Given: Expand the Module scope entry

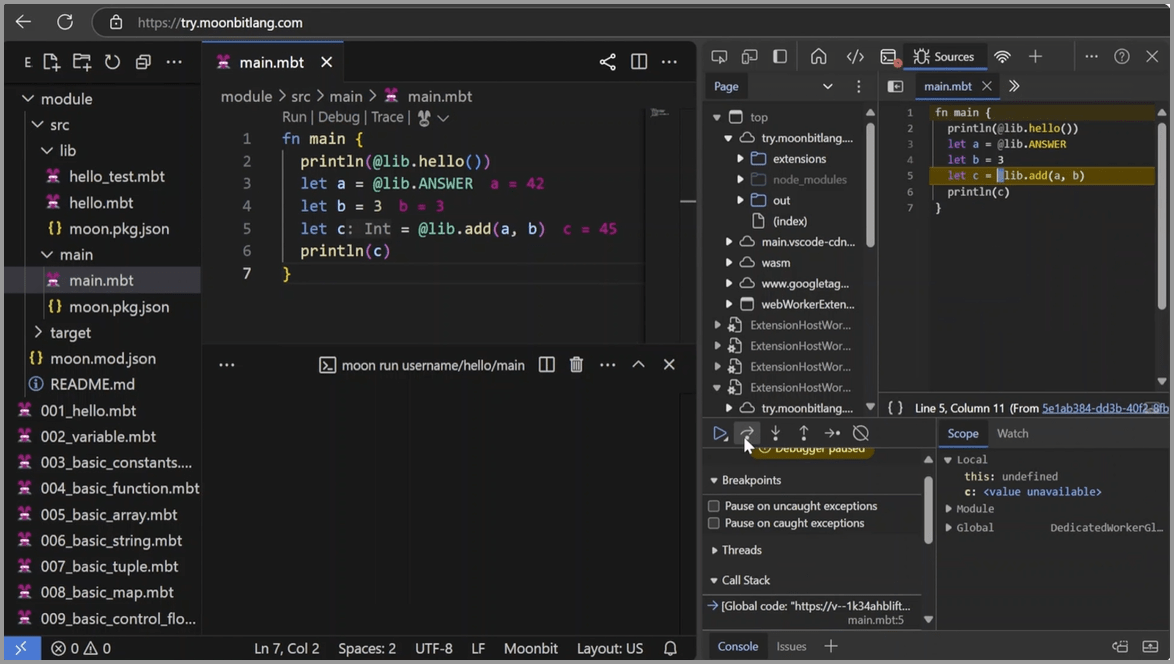Looking at the screenshot, I should 948,509.
